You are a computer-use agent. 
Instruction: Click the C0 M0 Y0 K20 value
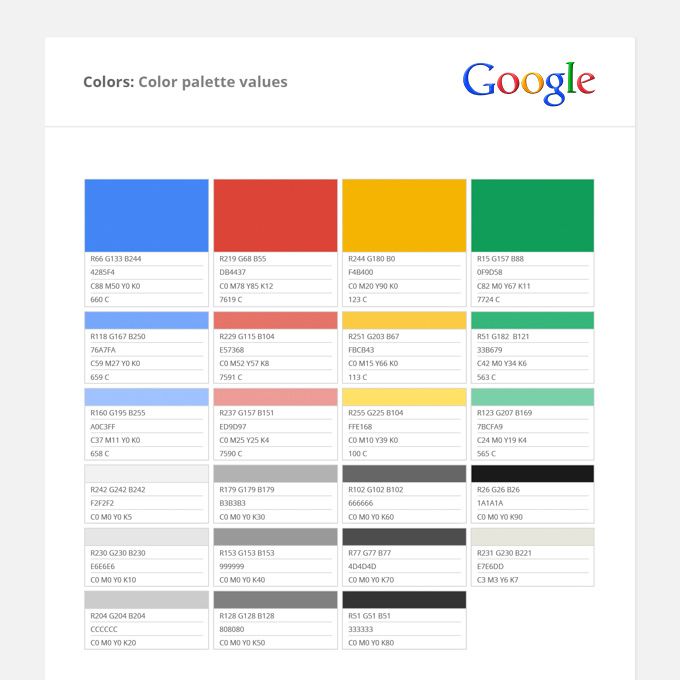tap(113, 642)
